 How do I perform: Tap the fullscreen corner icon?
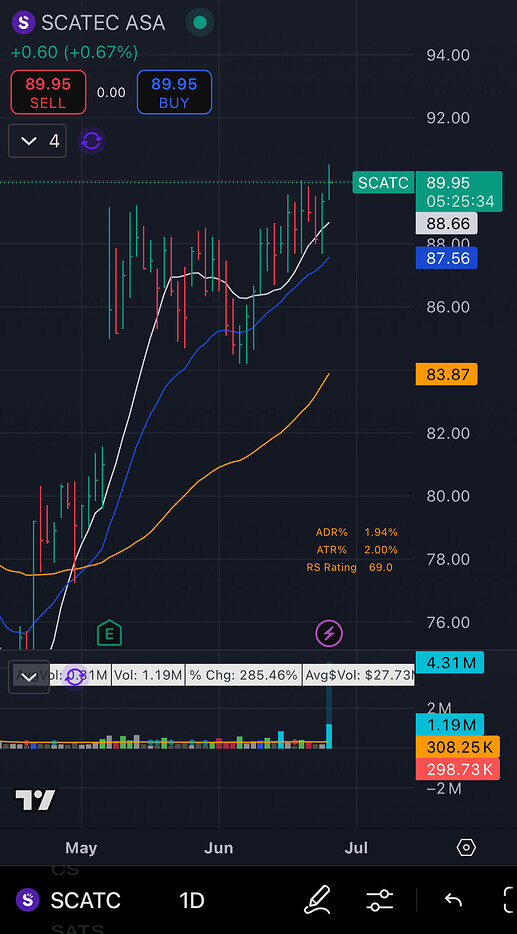(x=510, y=900)
